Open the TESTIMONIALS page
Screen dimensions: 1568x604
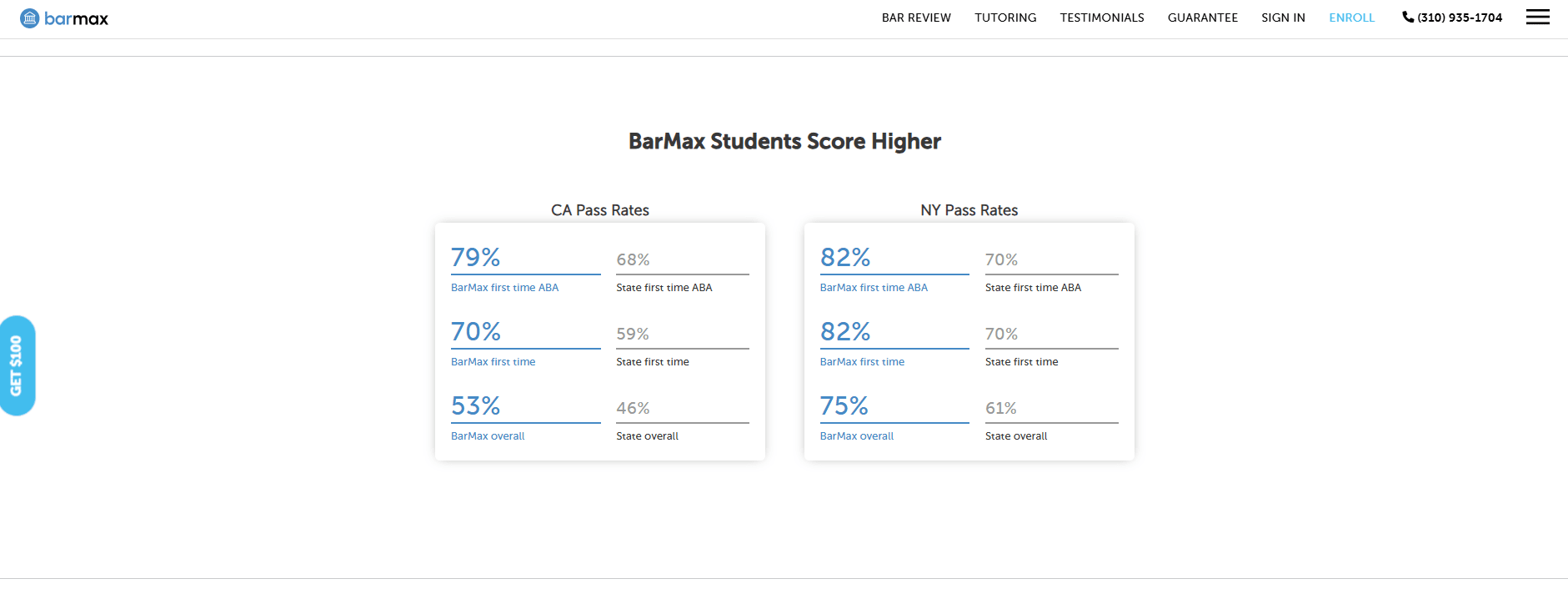tap(1101, 18)
